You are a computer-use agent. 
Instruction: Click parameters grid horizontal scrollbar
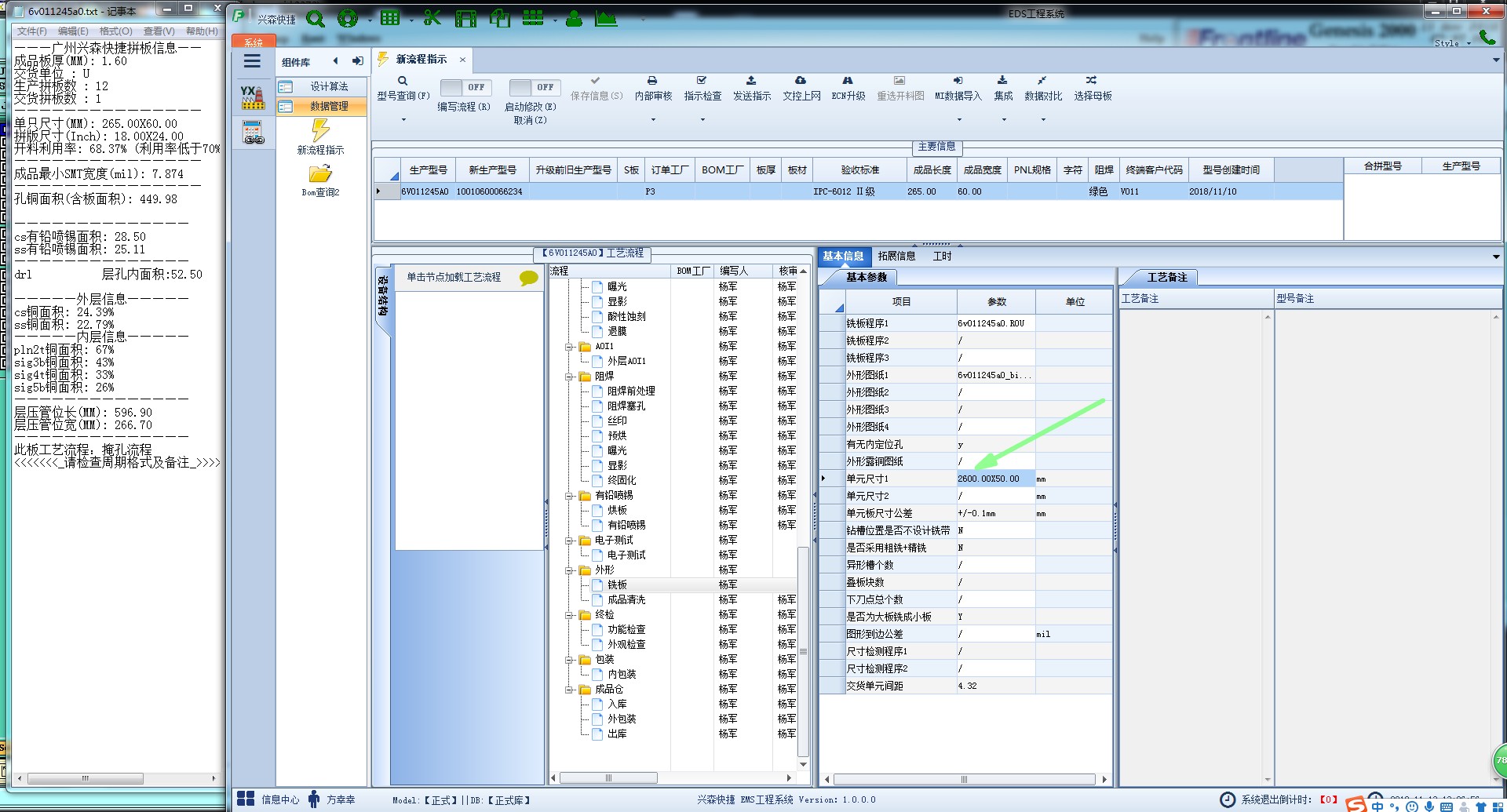pyautogui.click(x=964, y=779)
